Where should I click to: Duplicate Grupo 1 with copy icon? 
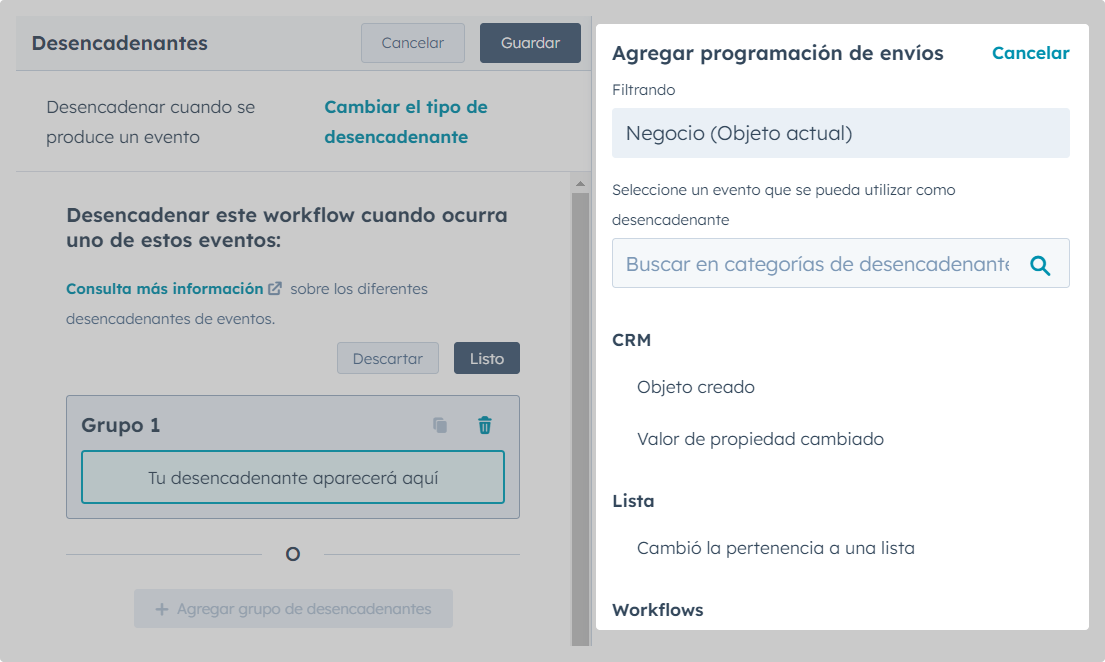click(x=440, y=425)
